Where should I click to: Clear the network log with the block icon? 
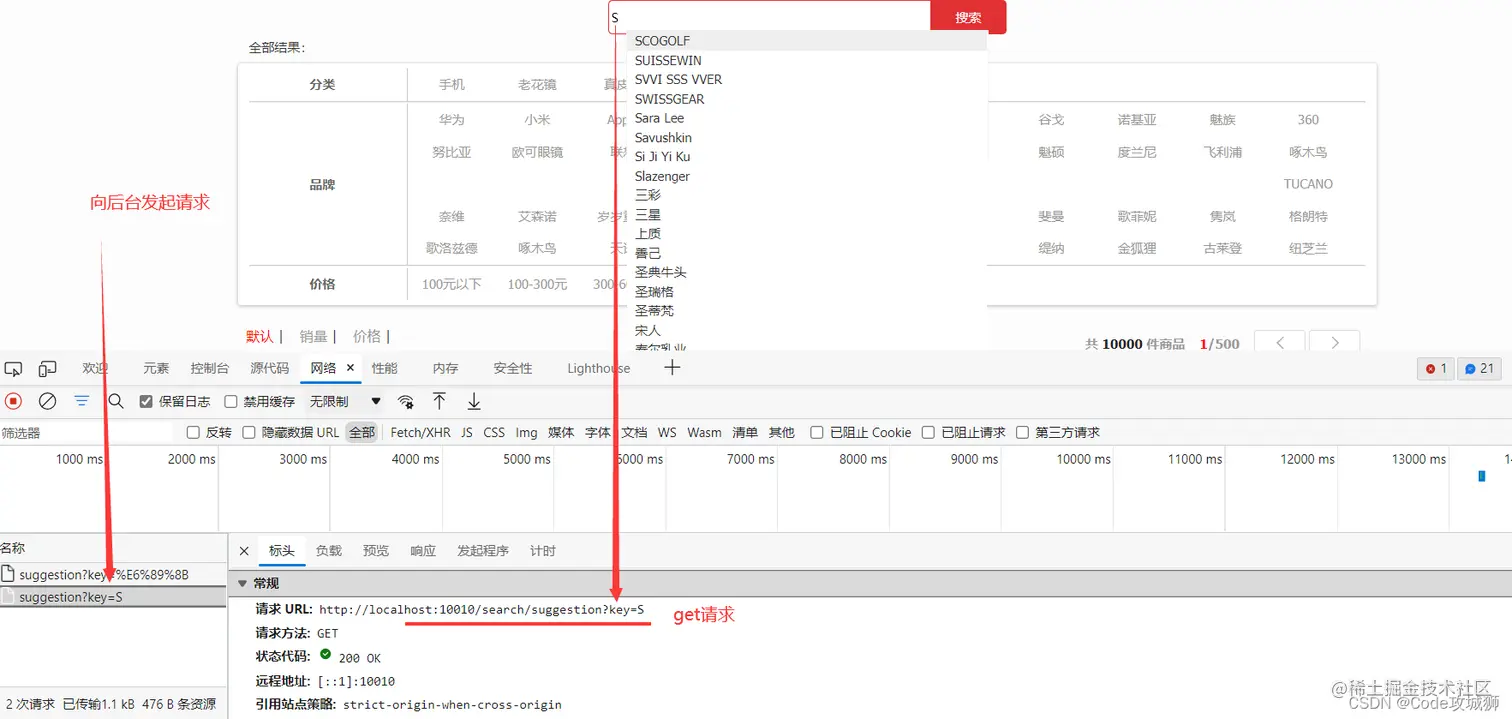(x=47, y=401)
